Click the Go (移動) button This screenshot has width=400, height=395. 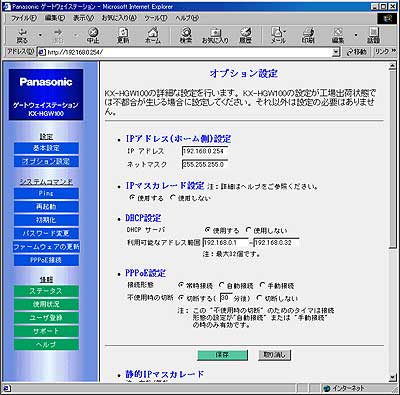point(356,52)
